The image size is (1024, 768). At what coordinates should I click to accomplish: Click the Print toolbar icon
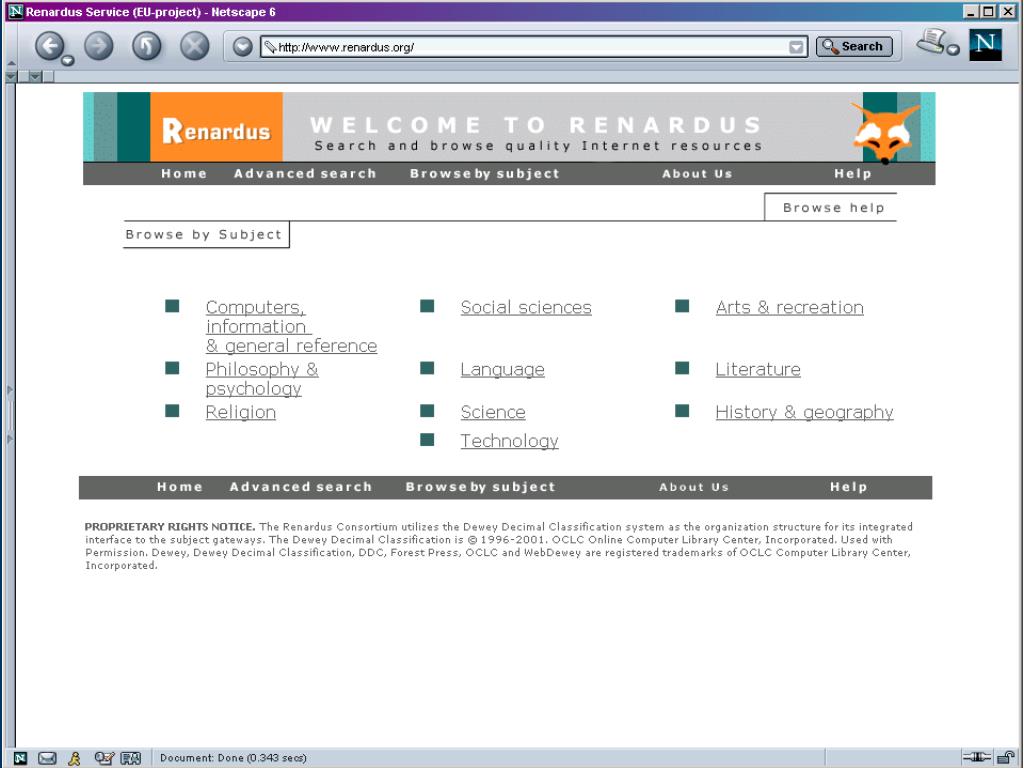[x=931, y=40]
